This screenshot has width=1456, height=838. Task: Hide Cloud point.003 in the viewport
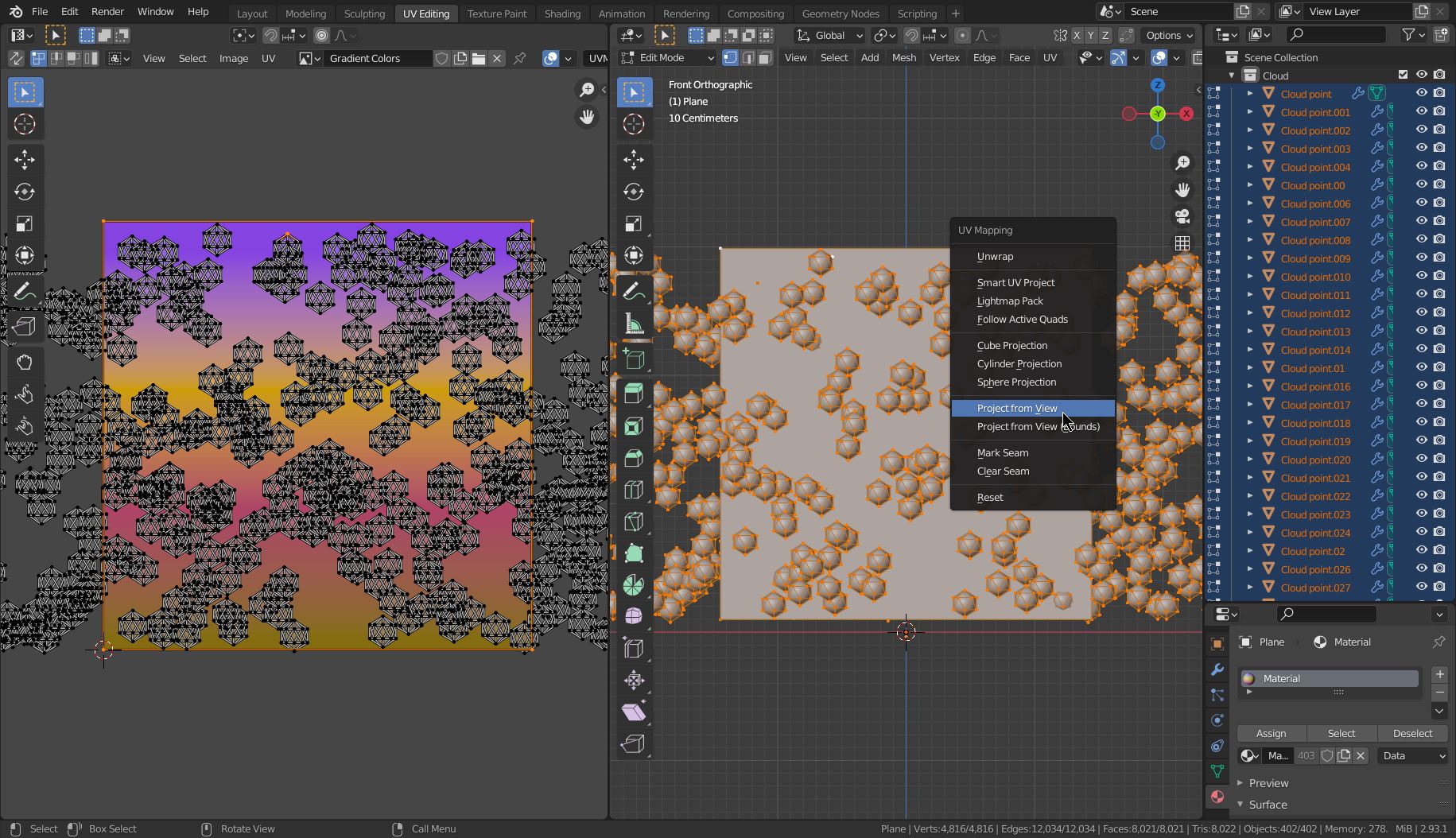[x=1422, y=148]
